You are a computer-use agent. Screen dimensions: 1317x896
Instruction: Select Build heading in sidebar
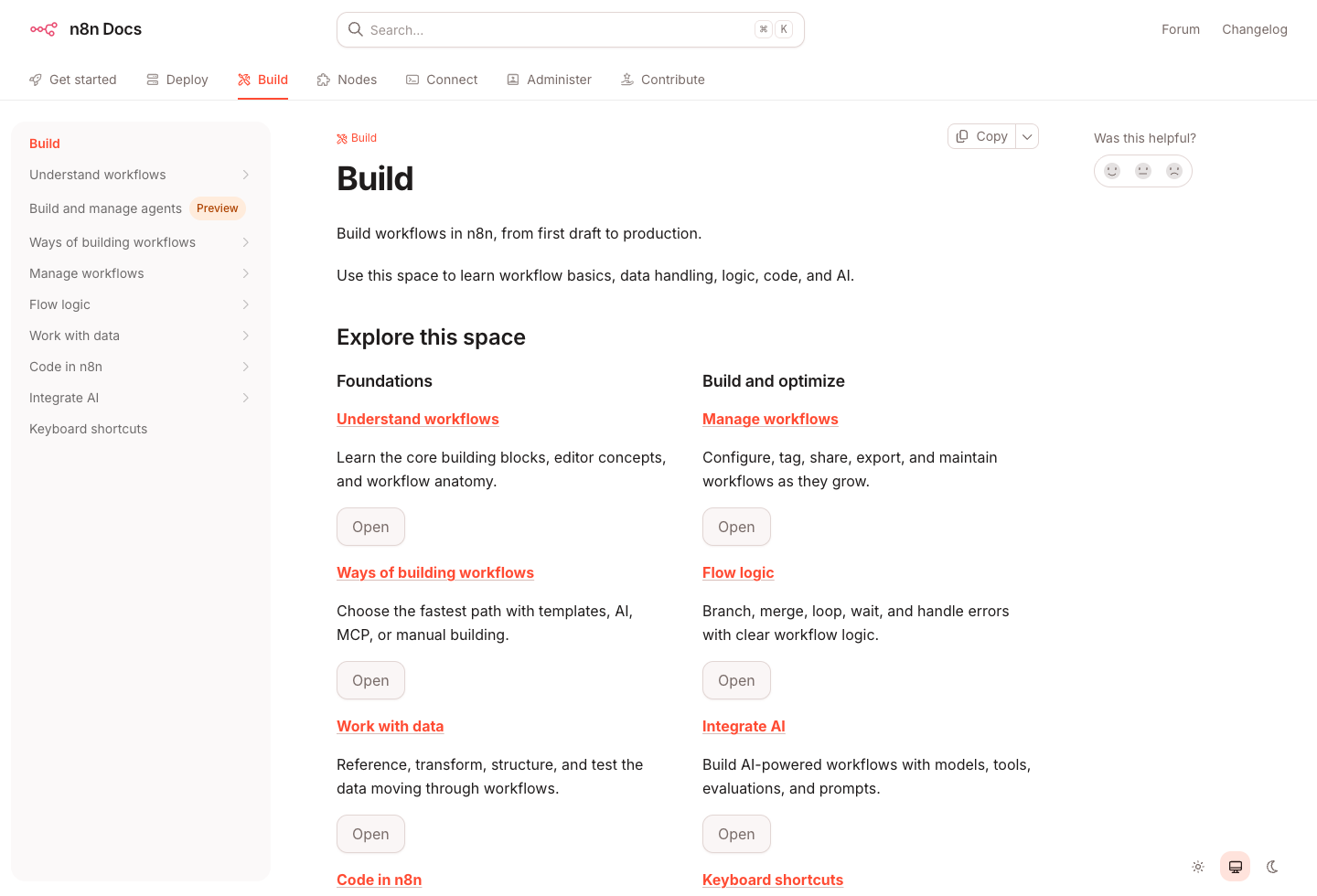[45, 144]
